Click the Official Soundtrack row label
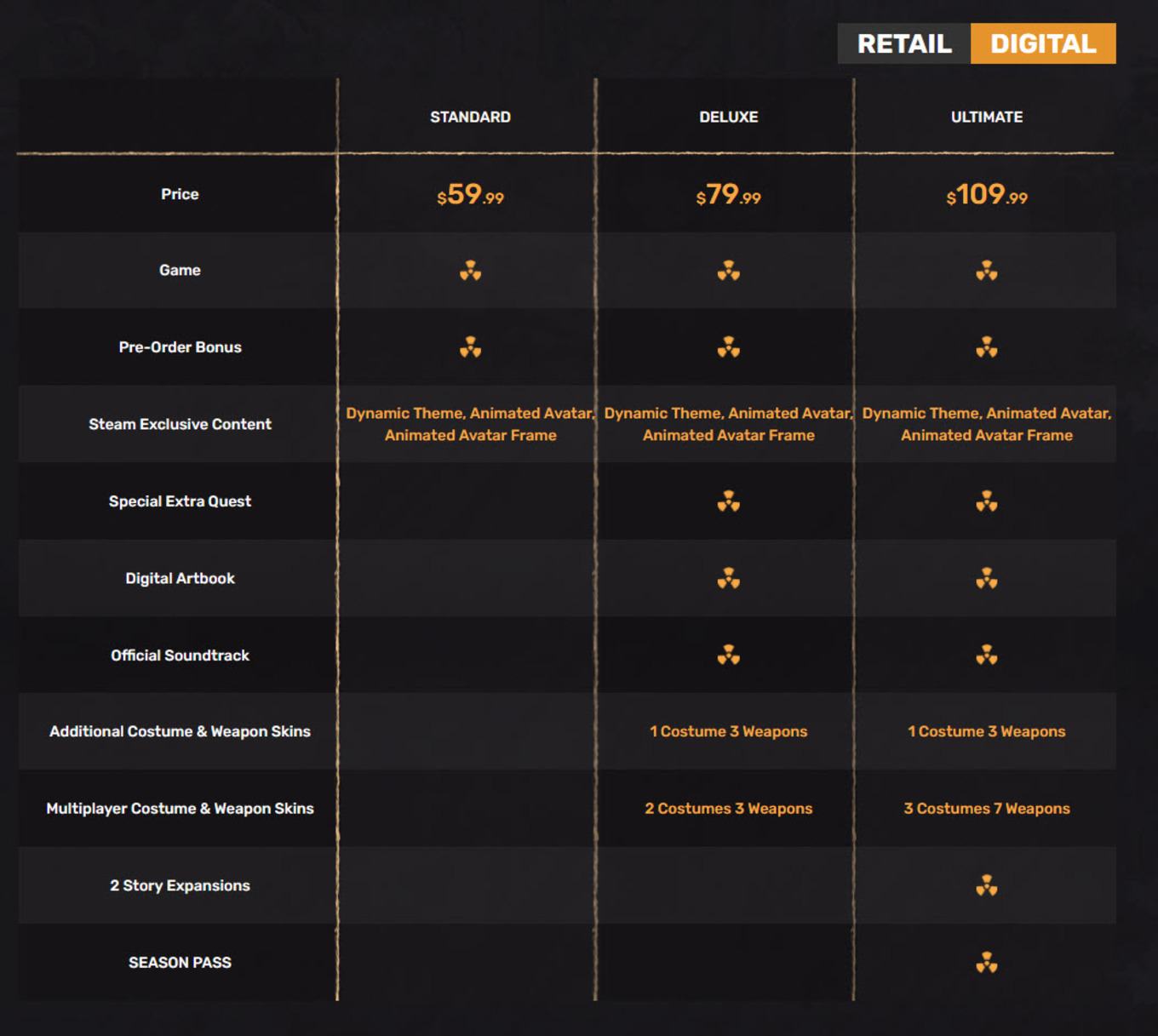Viewport: 1158px width, 1036px height. point(180,655)
